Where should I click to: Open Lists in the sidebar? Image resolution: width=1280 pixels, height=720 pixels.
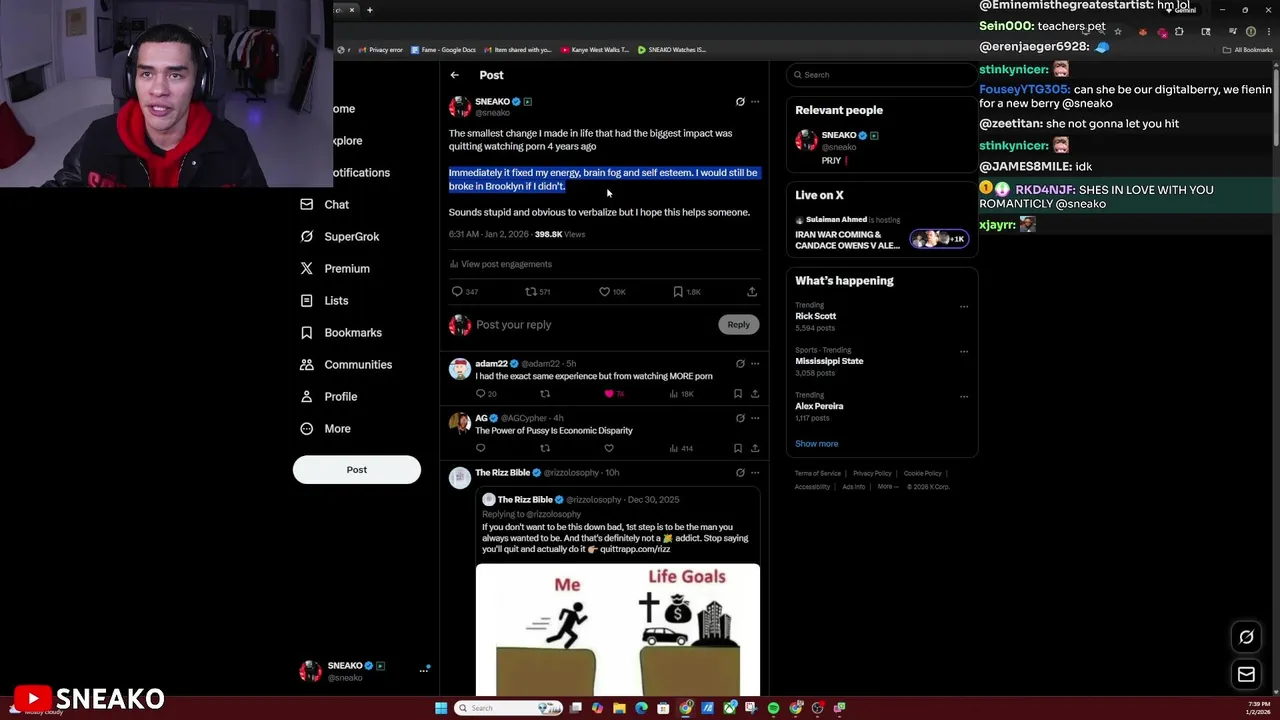(x=325, y=300)
